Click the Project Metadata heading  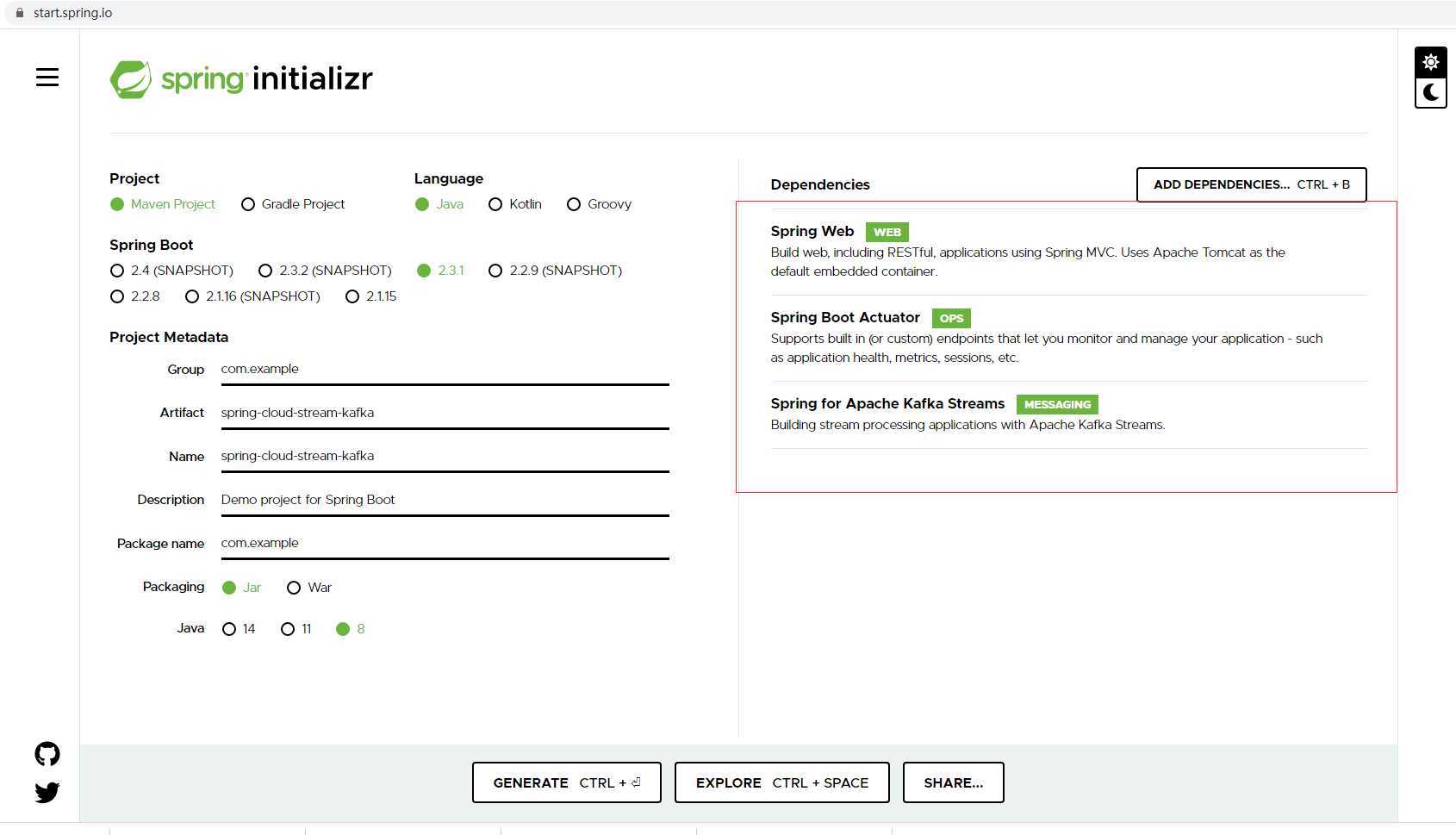coord(169,337)
